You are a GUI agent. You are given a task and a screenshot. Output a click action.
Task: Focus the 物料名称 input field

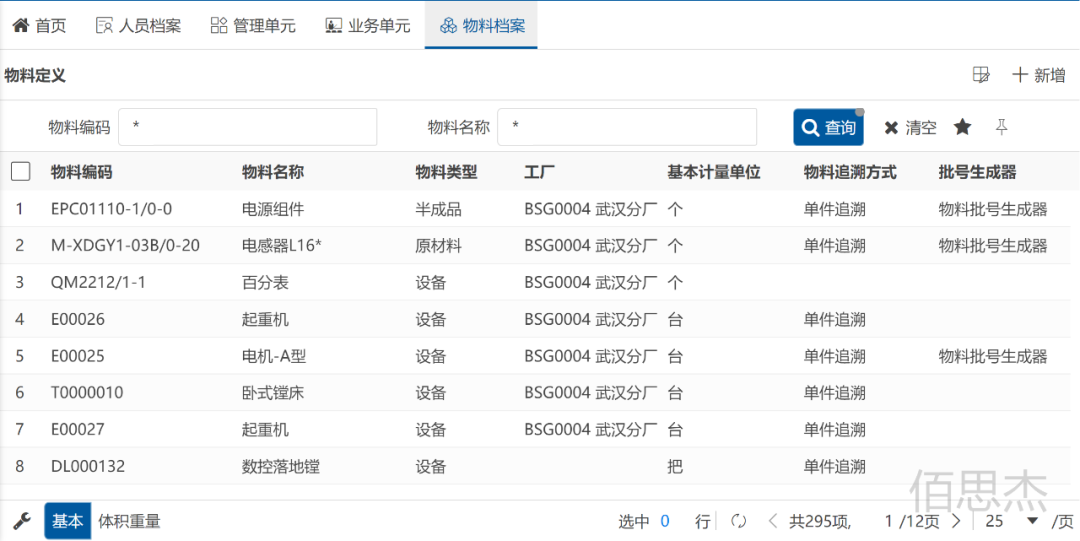626,127
